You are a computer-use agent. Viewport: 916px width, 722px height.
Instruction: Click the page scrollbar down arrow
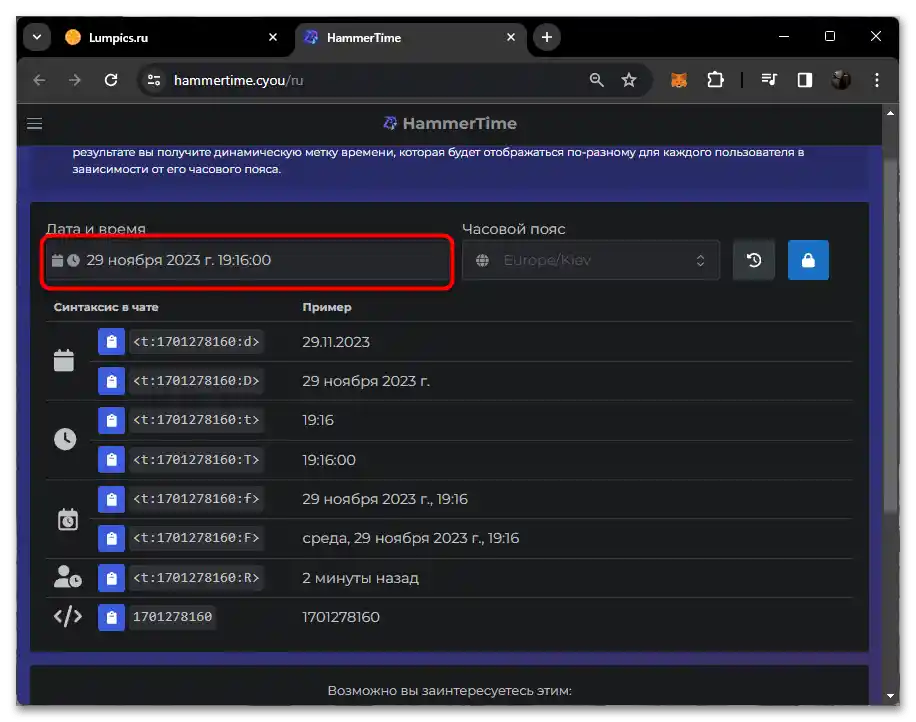[890, 696]
